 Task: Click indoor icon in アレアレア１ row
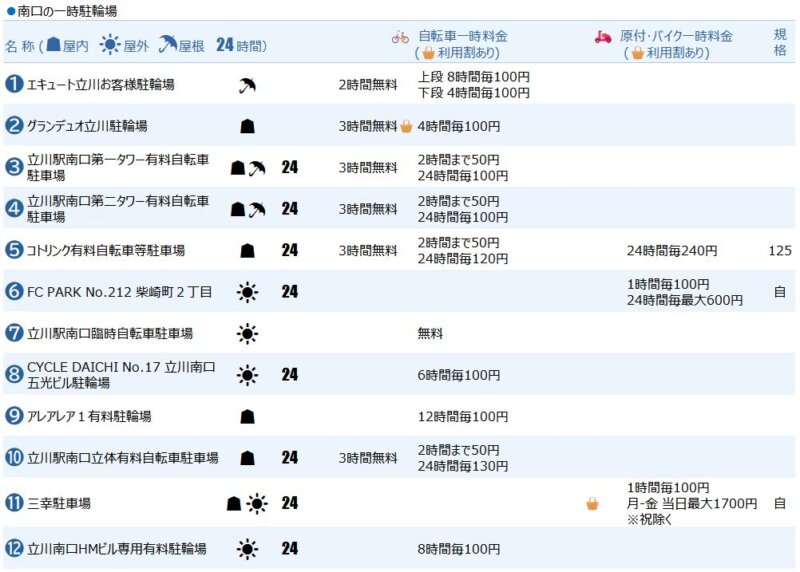(247, 417)
